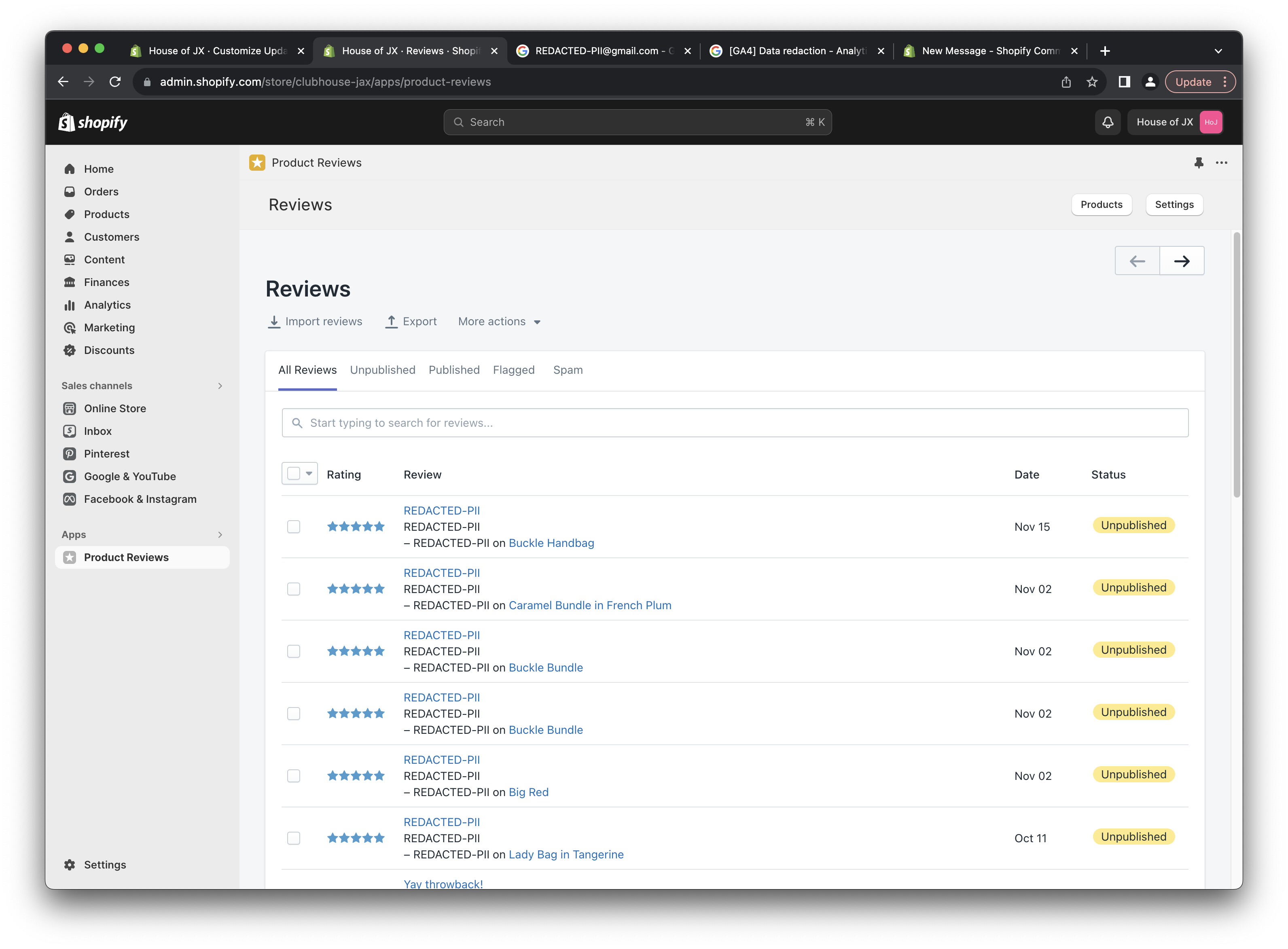The image size is (1288, 949).
Task: Expand the Sales channels section
Action: point(220,386)
